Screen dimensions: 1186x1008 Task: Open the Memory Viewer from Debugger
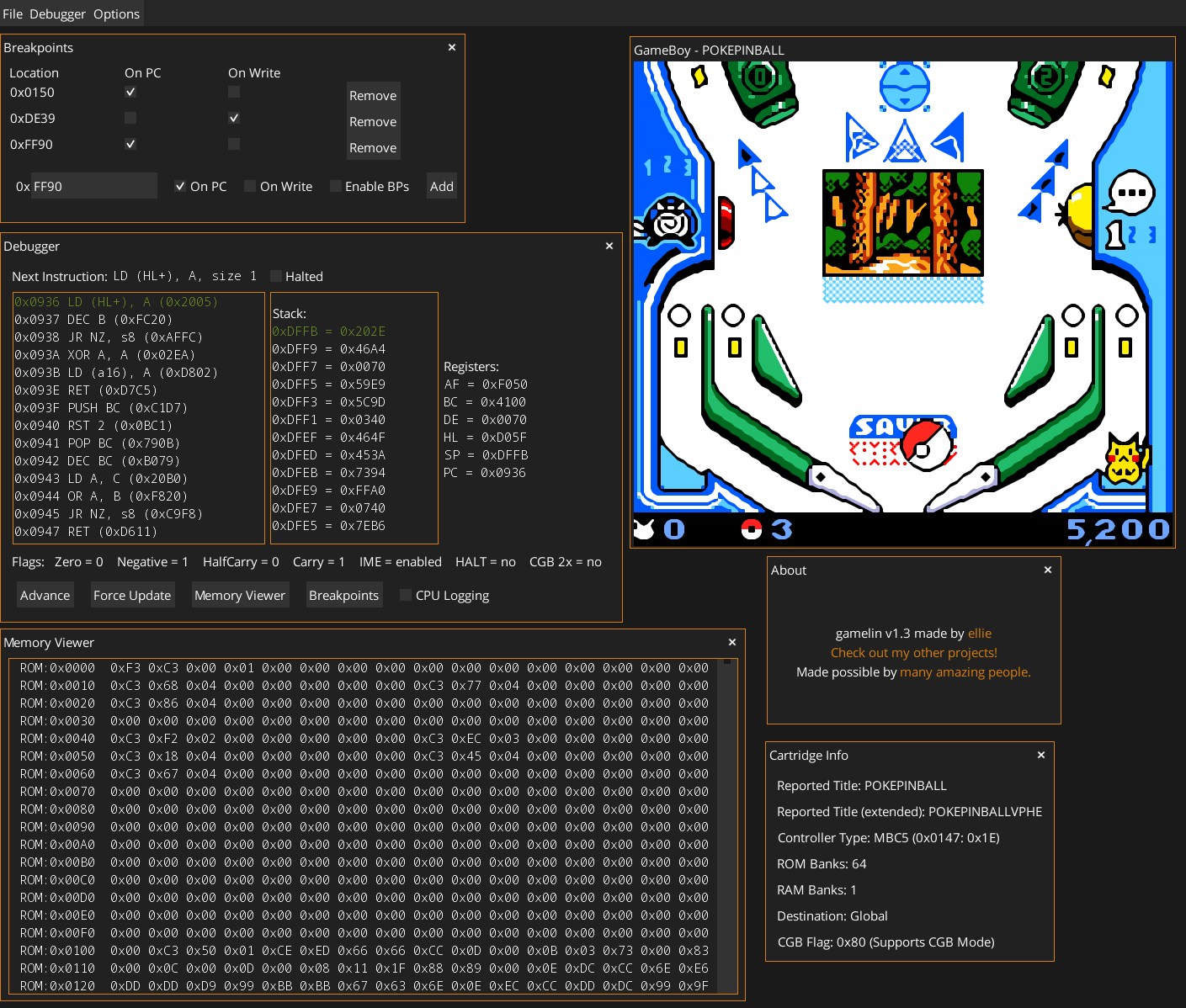240,595
